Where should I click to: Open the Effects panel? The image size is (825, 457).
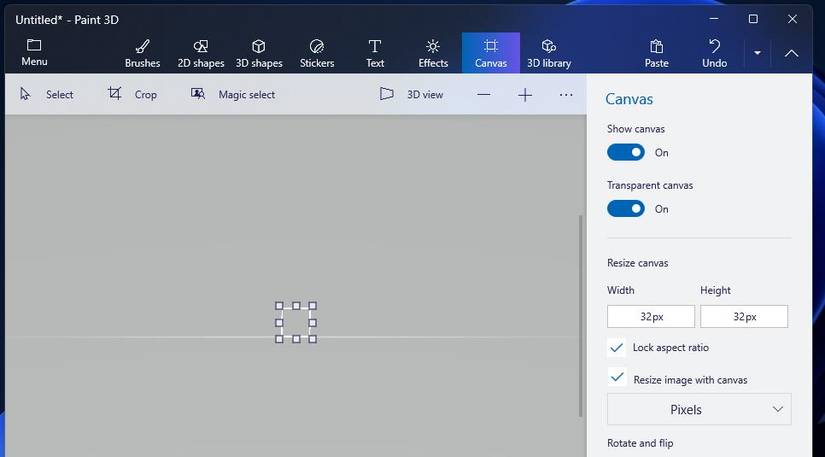pyautogui.click(x=433, y=53)
